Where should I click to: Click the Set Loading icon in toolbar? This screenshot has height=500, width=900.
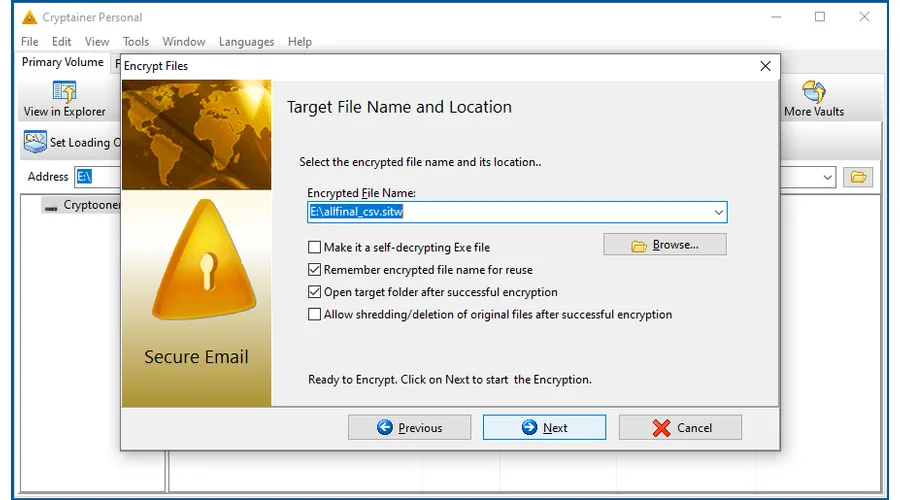pos(35,142)
